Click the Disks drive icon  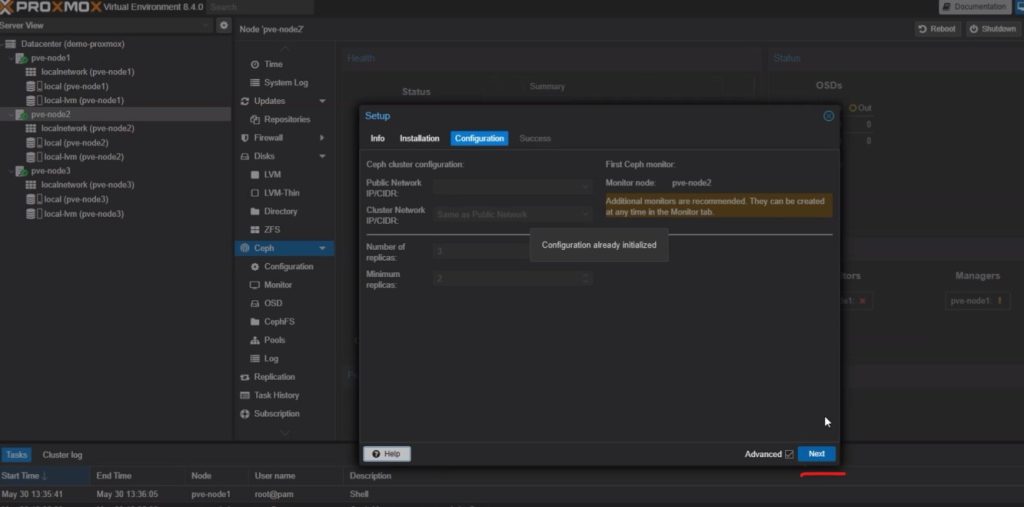click(x=245, y=156)
